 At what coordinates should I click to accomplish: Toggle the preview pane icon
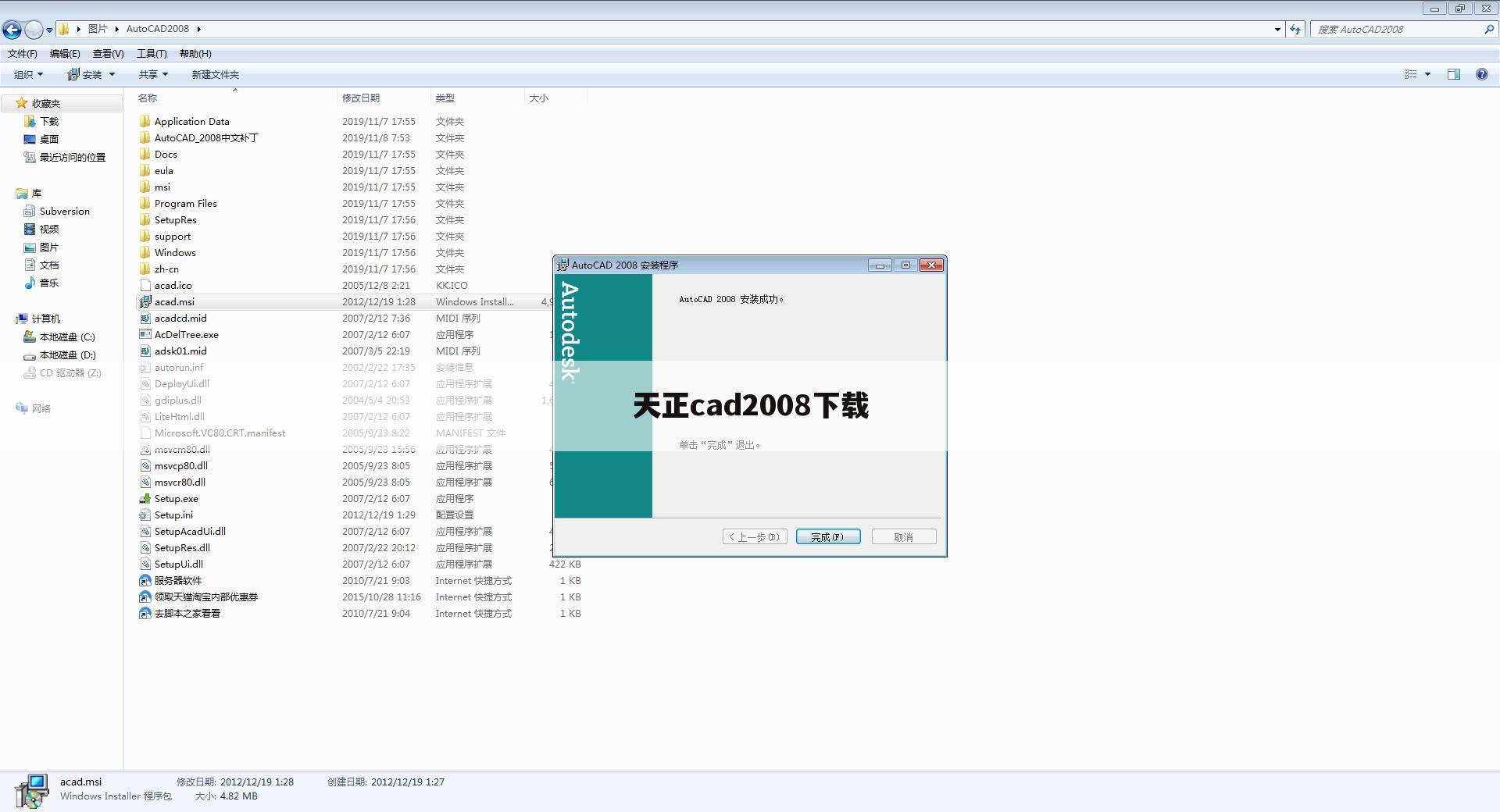coord(1454,74)
